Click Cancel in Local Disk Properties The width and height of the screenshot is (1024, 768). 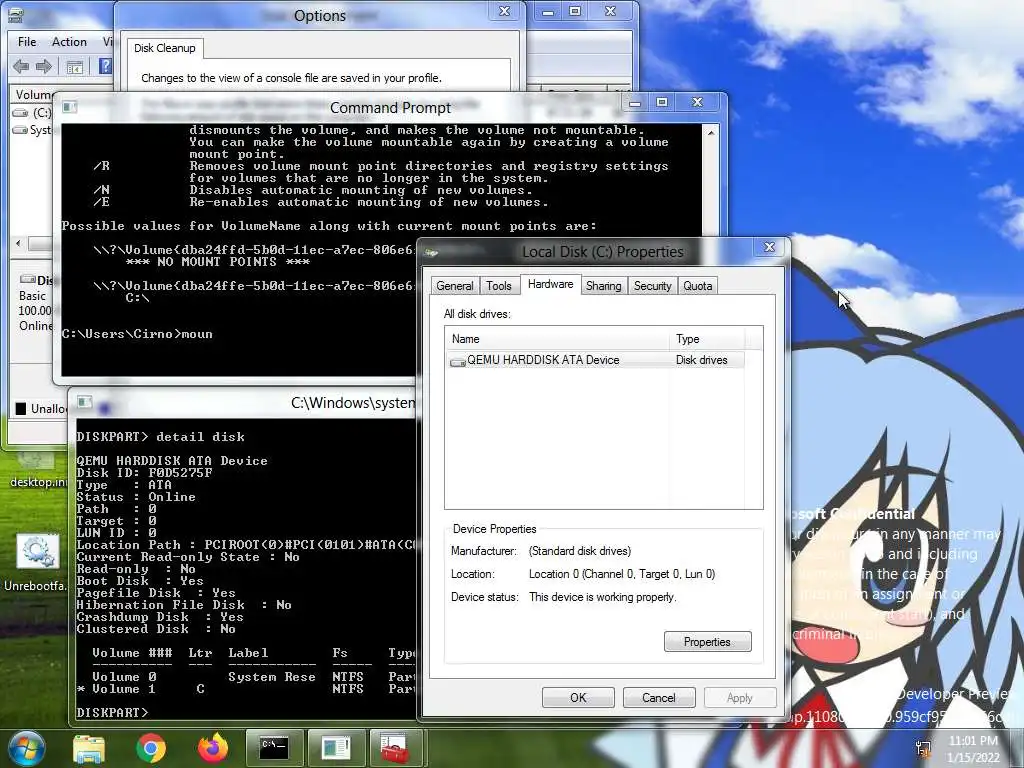(x=658, y=697)
